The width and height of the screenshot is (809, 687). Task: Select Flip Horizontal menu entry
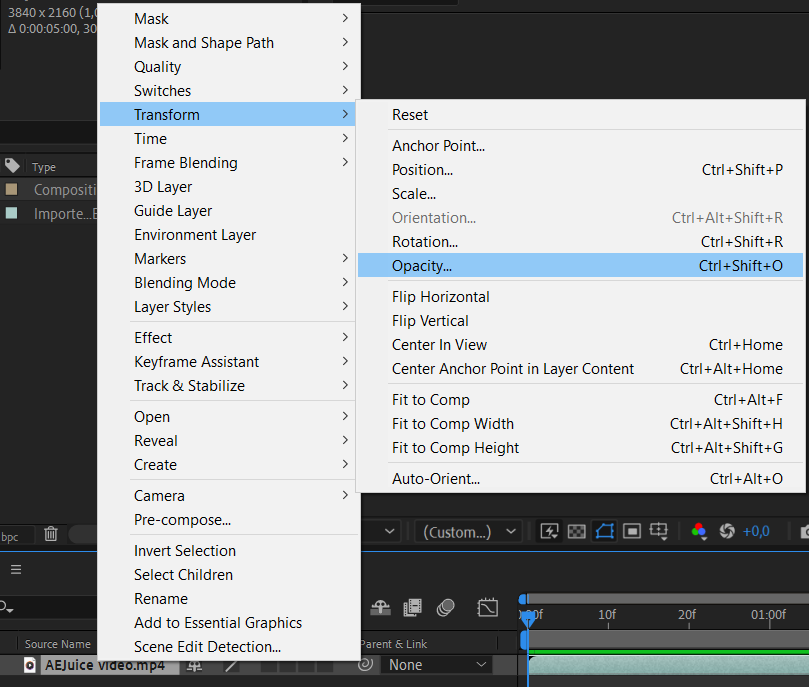pos(440,297)
